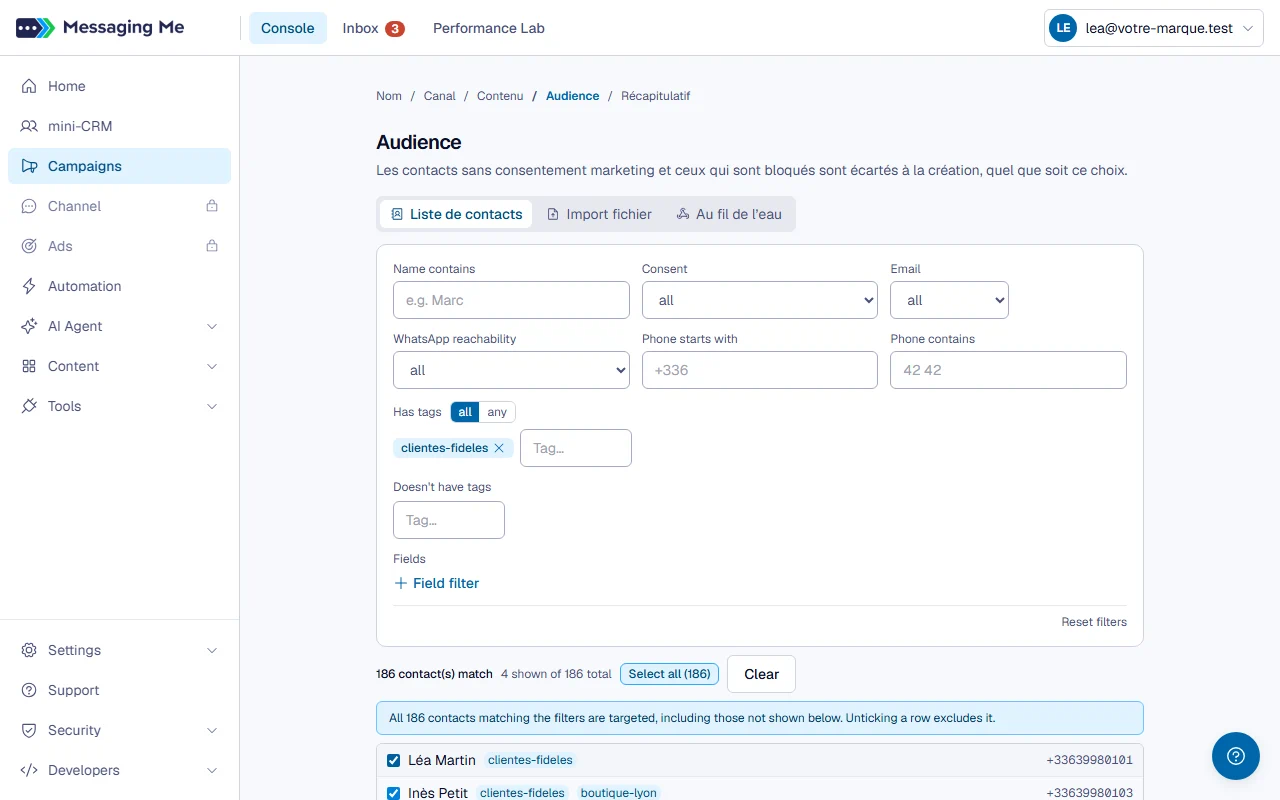The width and height of the screenshot is (1280, 800).
Task: Switch to the Au fil de l'eau tab
Action: pos(729,214)
